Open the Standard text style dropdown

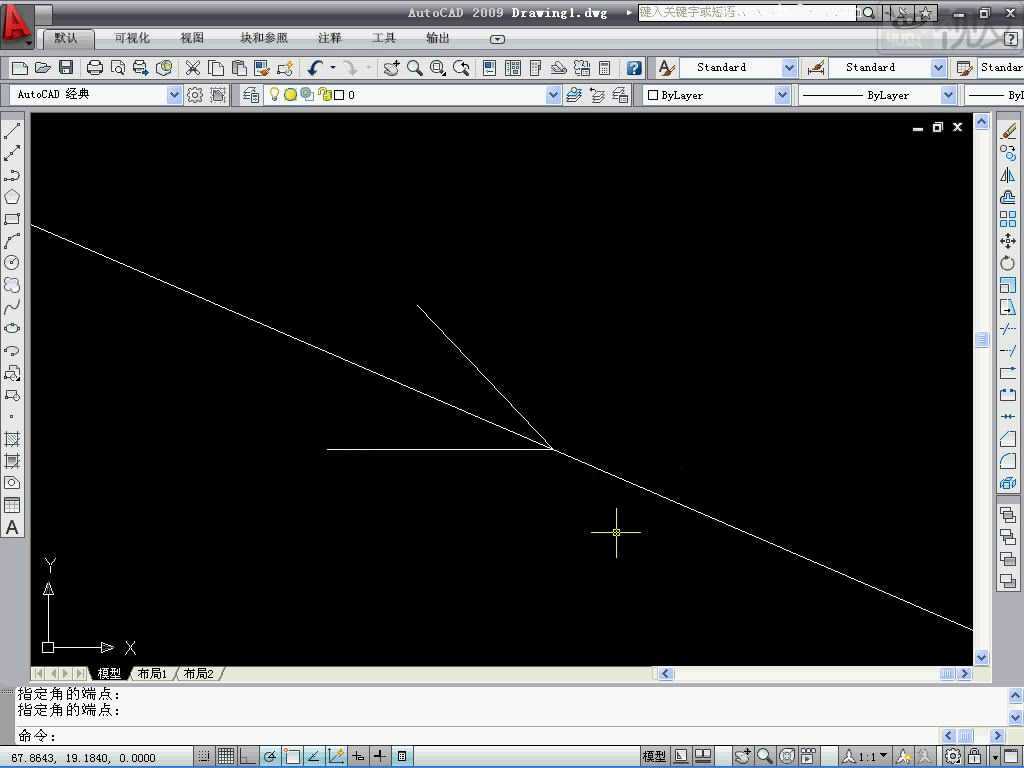789,67
